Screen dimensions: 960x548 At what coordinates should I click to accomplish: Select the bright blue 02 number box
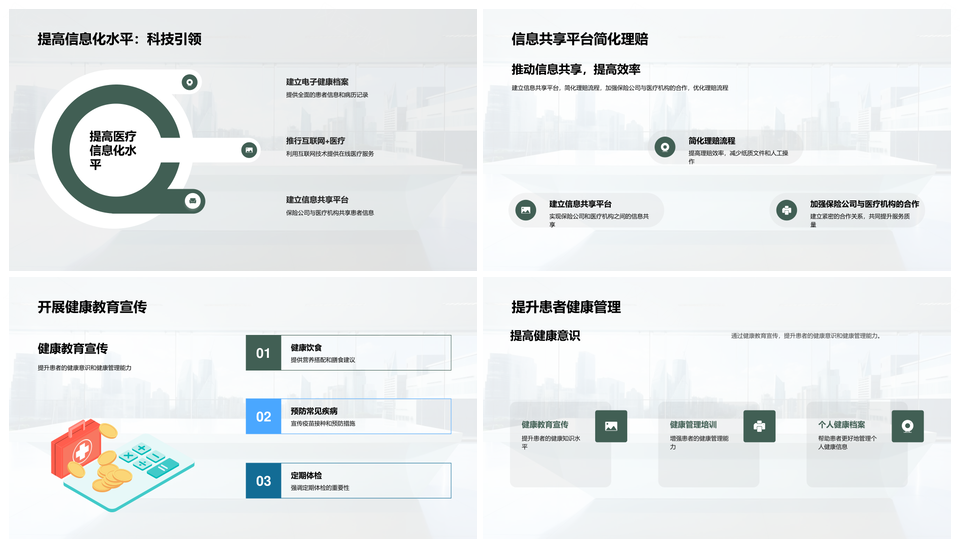pos(263,417)
